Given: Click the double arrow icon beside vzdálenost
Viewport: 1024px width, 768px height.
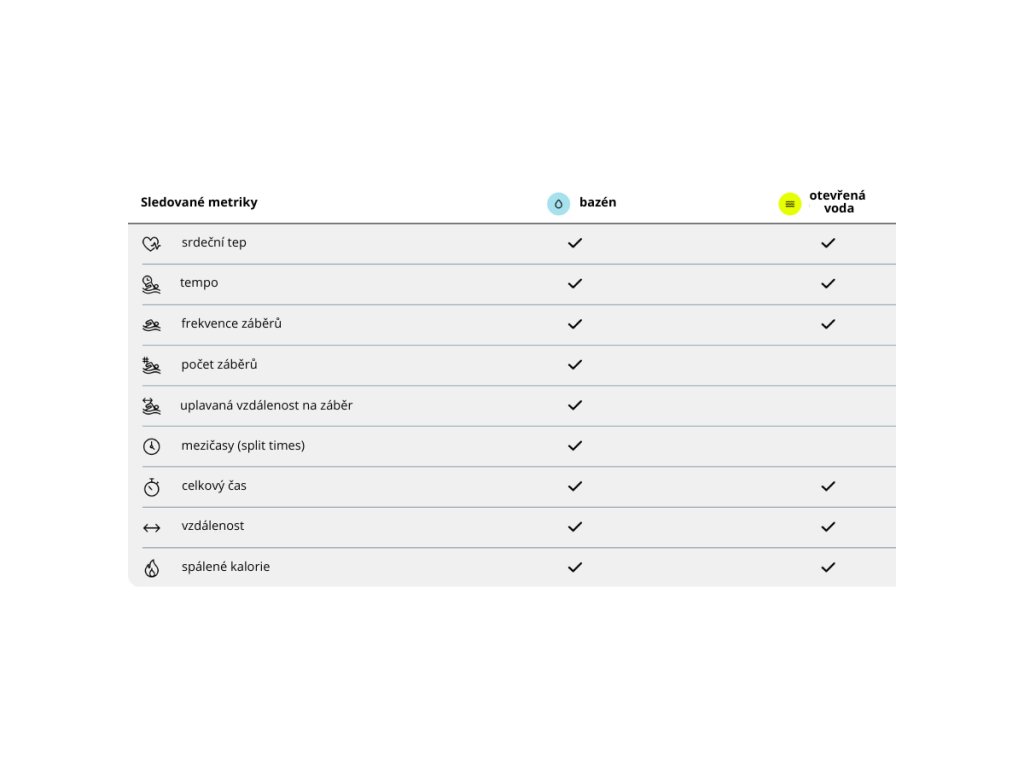Looking at the screenshot, I should coord(151,528).
